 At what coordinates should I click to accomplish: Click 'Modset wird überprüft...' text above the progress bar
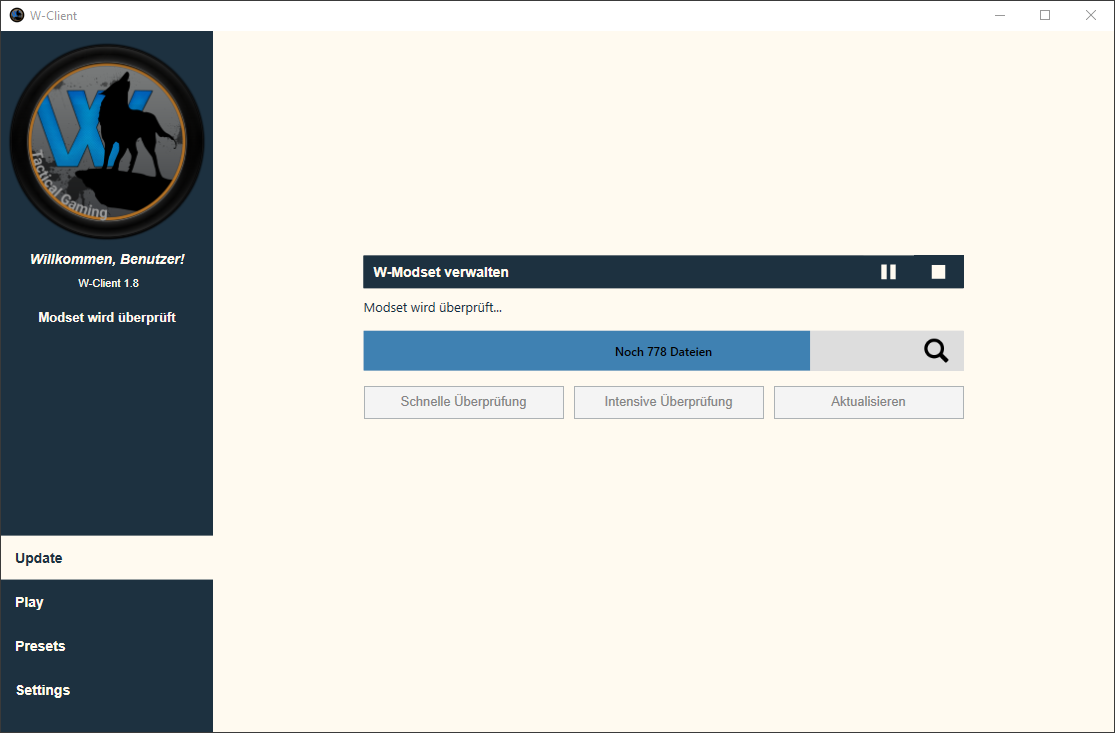pos(432,308)
